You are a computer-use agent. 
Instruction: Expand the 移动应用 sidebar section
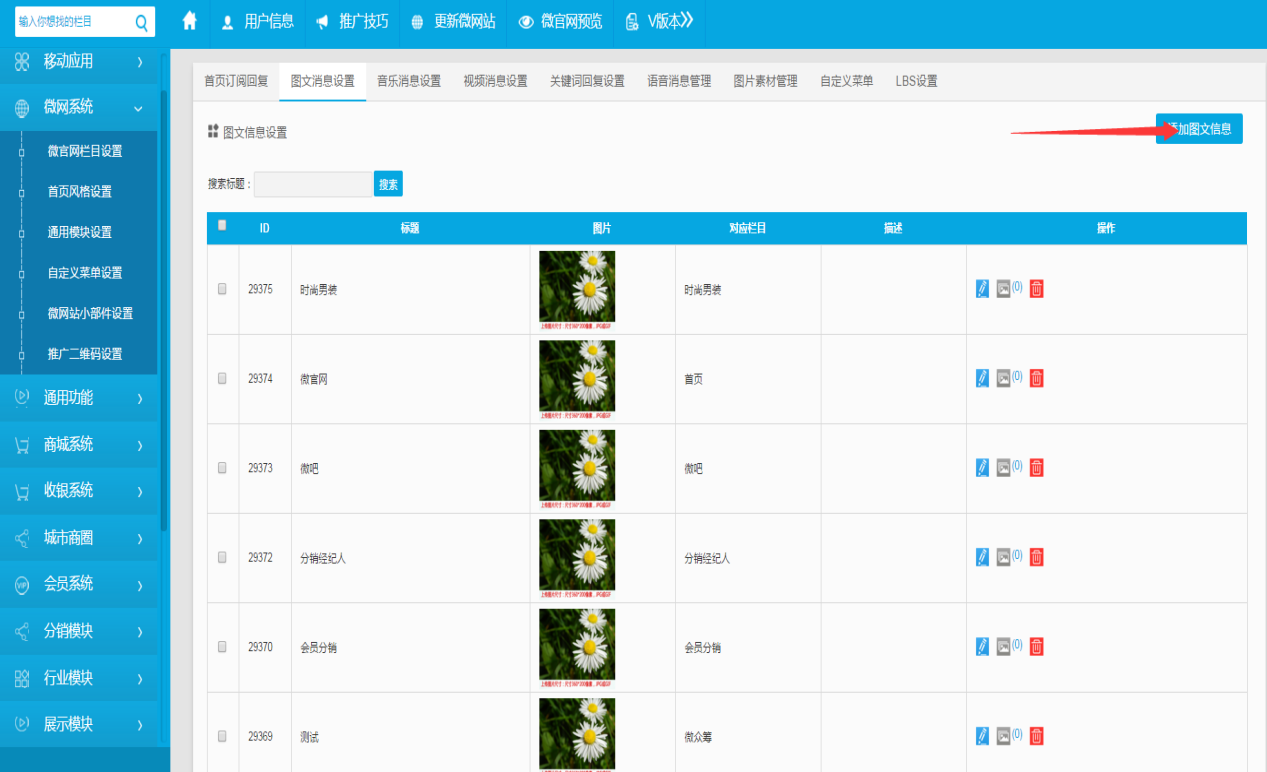pos(78,62)
